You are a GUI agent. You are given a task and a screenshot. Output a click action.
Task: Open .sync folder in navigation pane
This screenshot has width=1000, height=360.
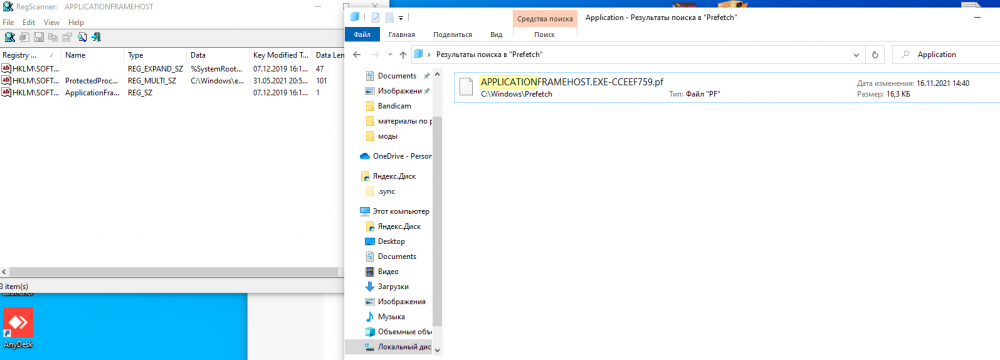click(385, 191)
